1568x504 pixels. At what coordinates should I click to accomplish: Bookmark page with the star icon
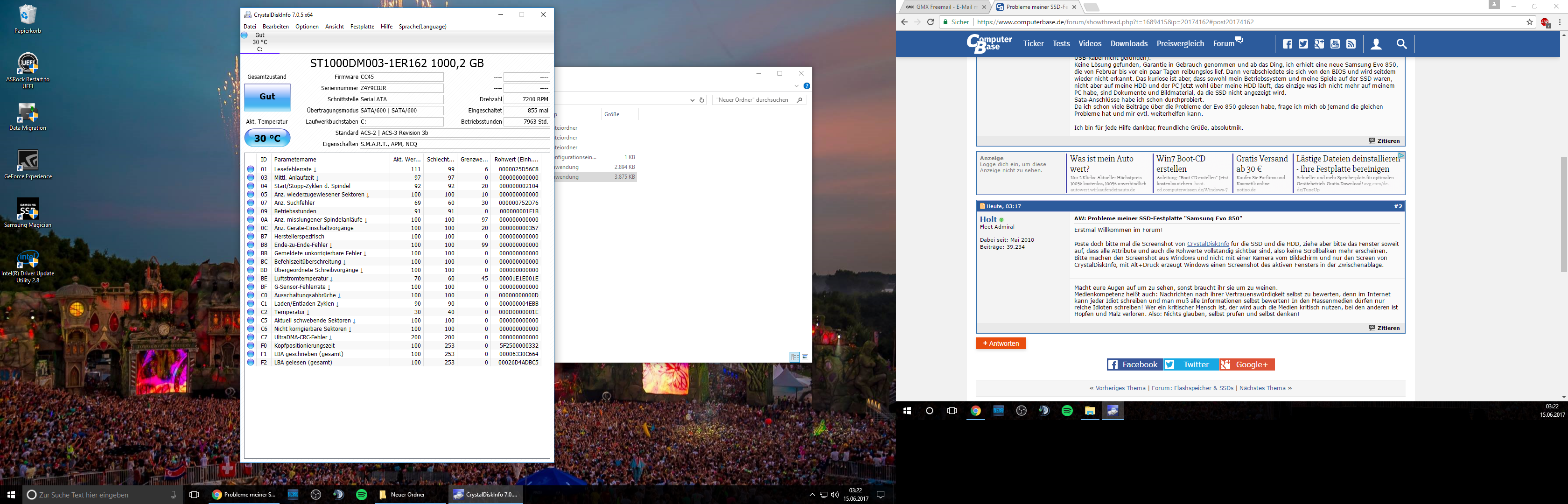pyautogui.click(x=1530, y=22)
